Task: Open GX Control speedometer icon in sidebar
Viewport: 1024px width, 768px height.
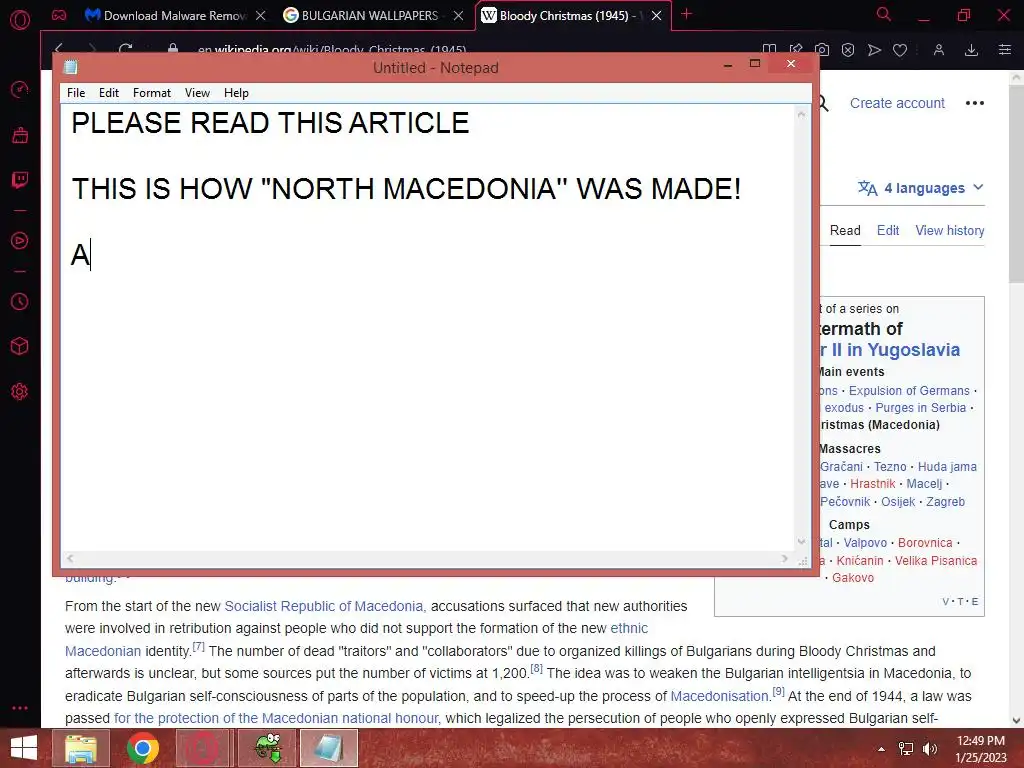Action: (x=20, y=89)
